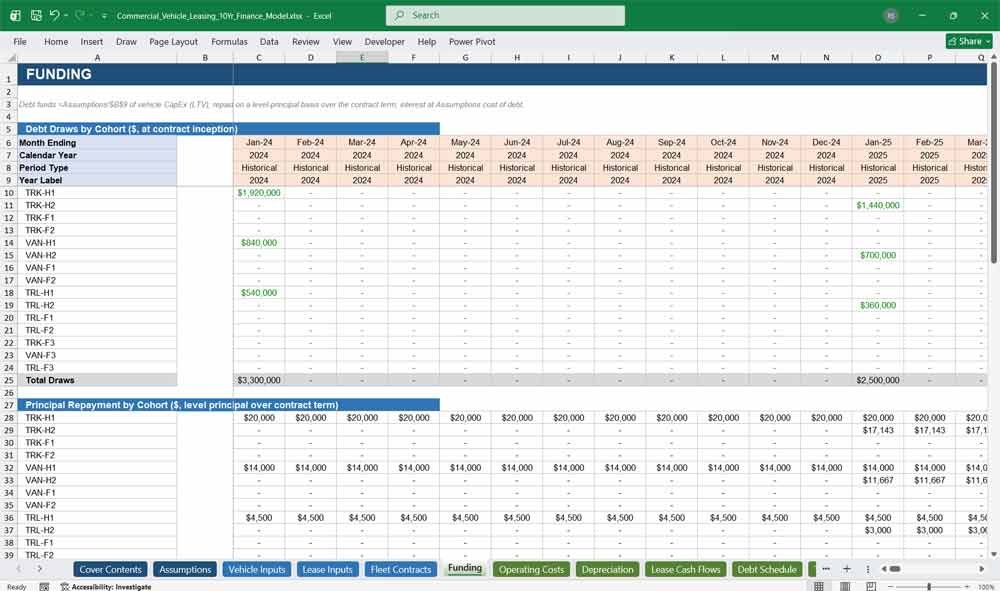Click the next sheet navigation arrow

(x=40, y=569)
